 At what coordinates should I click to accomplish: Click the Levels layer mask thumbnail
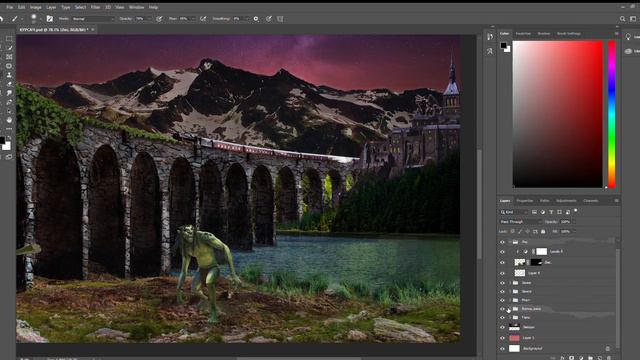pos(542,251)
